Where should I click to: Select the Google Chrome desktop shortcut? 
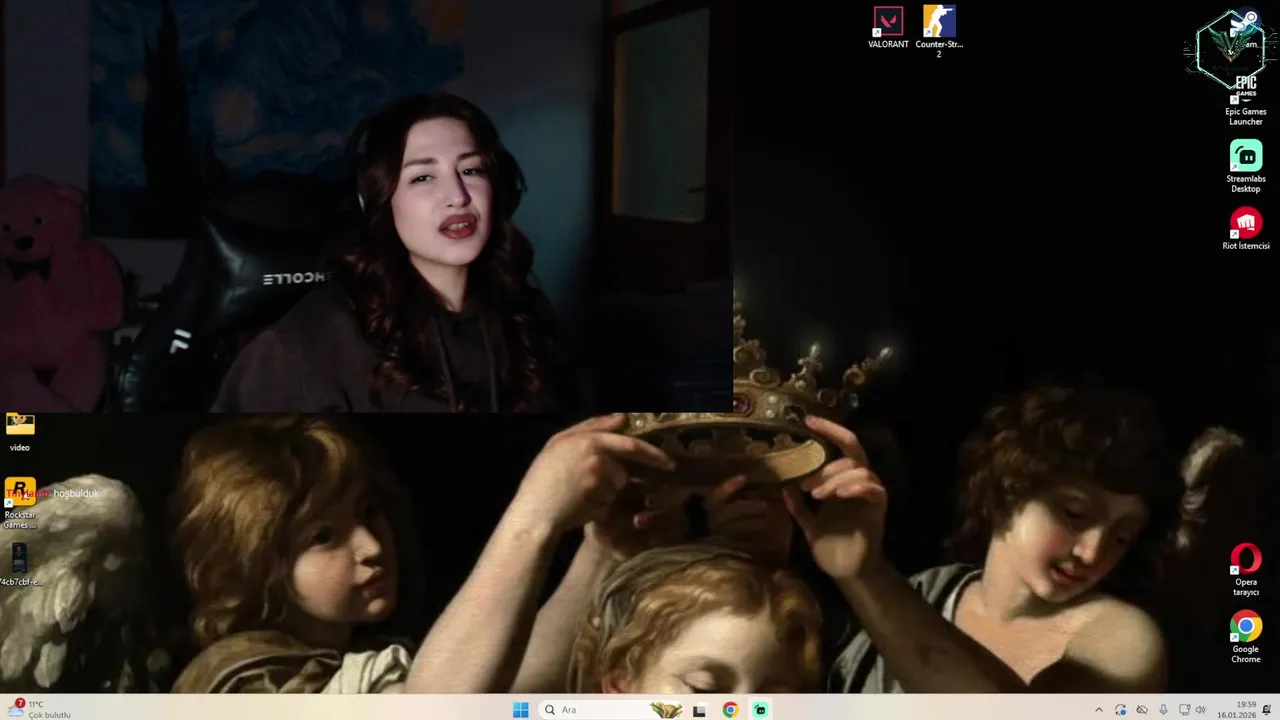click(1246, 637)
